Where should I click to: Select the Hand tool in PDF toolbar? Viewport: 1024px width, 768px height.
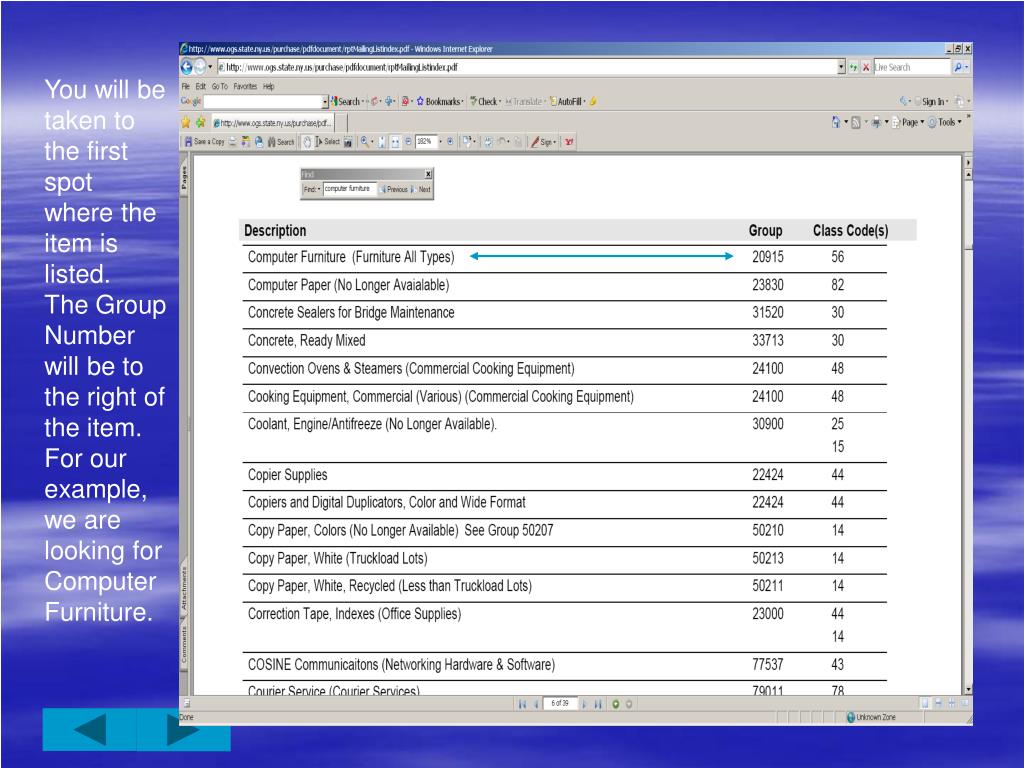[x=308, y=142]
